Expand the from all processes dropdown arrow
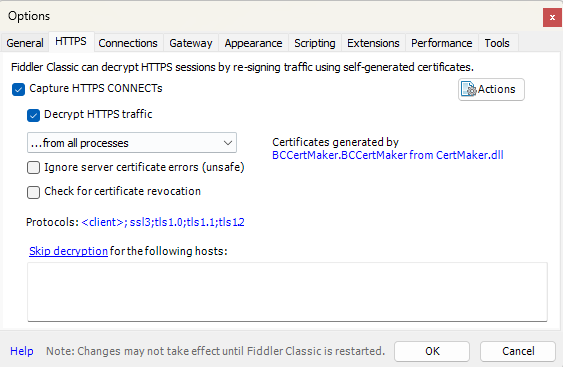The image size is (563, 367). coord(227,143)
